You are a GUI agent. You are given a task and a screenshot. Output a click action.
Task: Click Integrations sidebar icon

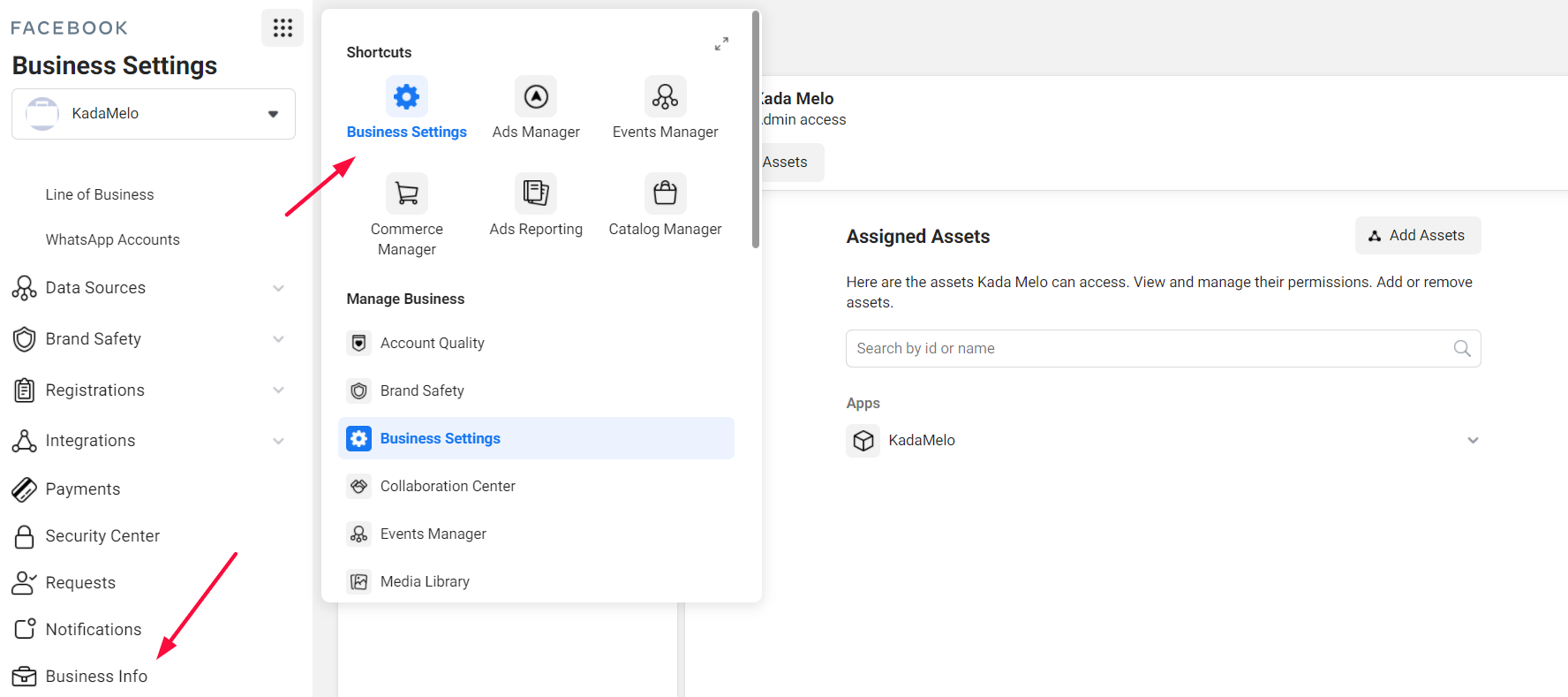[25, 441]
